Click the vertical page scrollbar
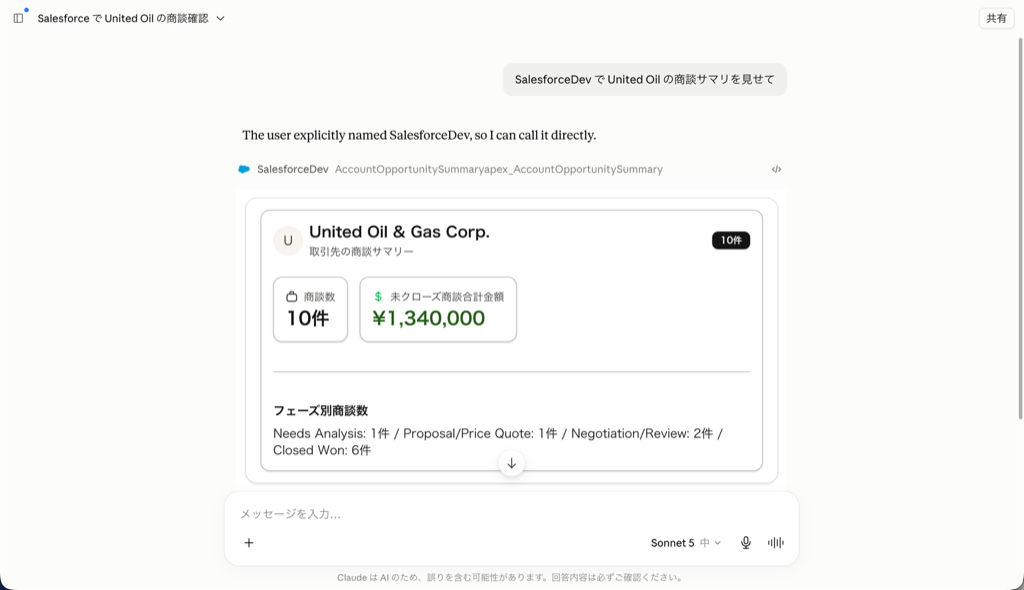 coord(1020,228)
